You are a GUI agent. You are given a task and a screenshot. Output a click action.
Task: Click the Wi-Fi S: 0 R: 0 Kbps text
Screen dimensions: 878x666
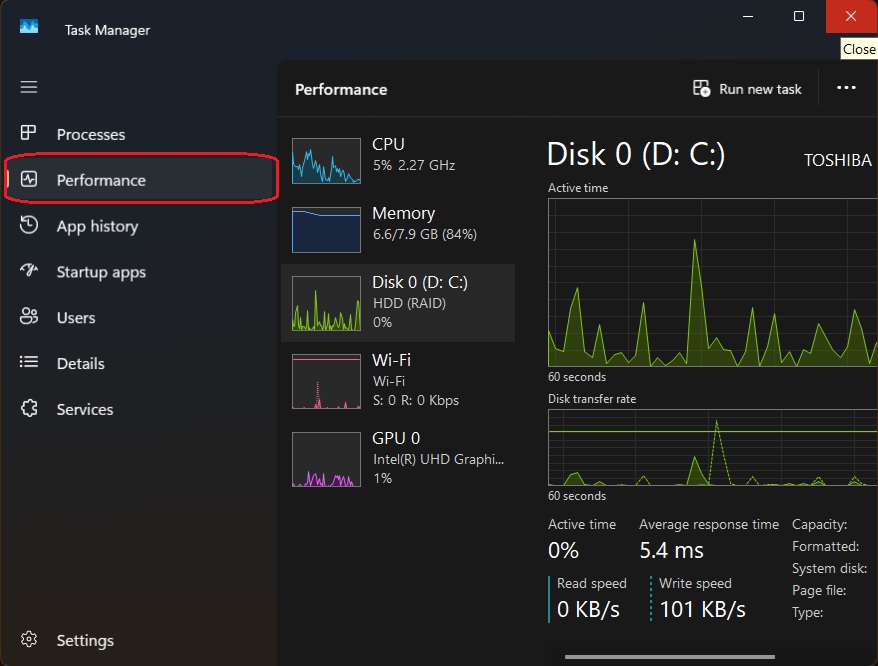415,400
